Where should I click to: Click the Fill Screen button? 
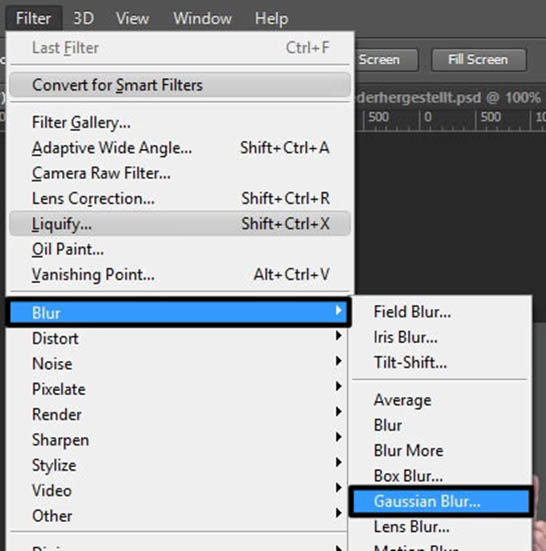[479, 60]
